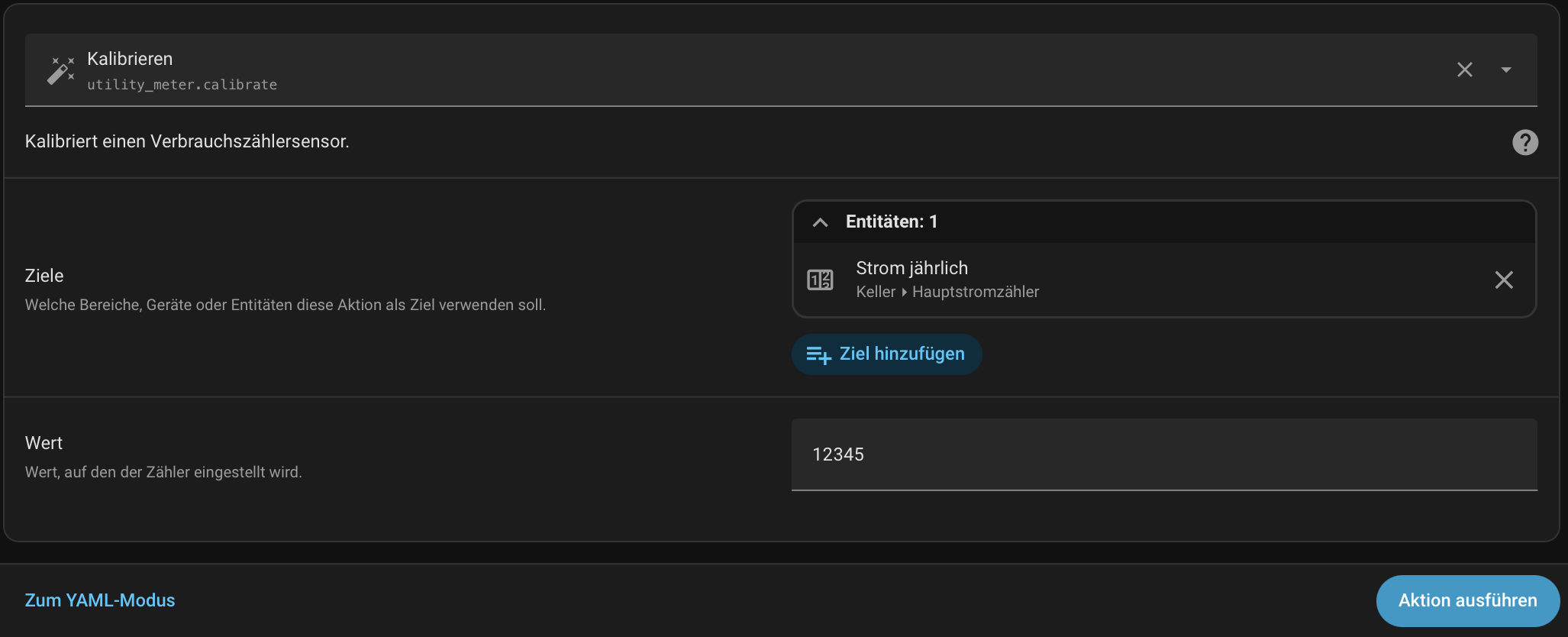Click the Ziele section label
The height and width of the screenshot is (637, 1568).
pyautogui.click(x=44, y=276)
